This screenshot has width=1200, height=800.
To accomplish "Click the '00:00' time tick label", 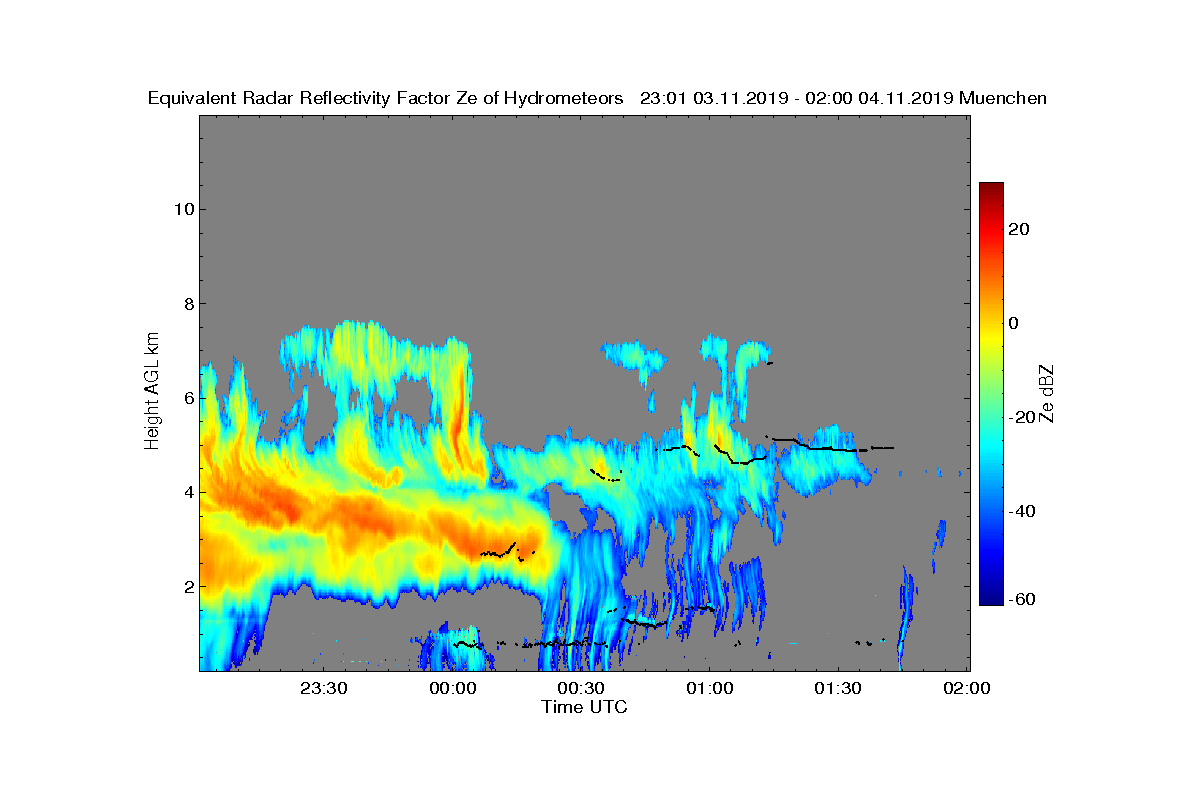I will coord(452,688).
